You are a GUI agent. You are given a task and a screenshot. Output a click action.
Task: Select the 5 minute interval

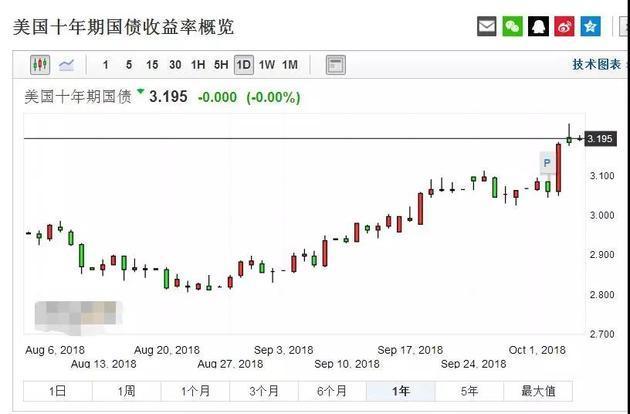(x=129, y=65)
